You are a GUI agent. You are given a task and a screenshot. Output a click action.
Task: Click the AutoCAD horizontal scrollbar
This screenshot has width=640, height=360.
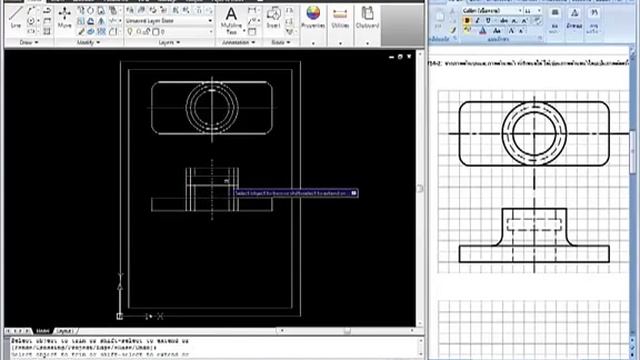click(x=347, y=331)
